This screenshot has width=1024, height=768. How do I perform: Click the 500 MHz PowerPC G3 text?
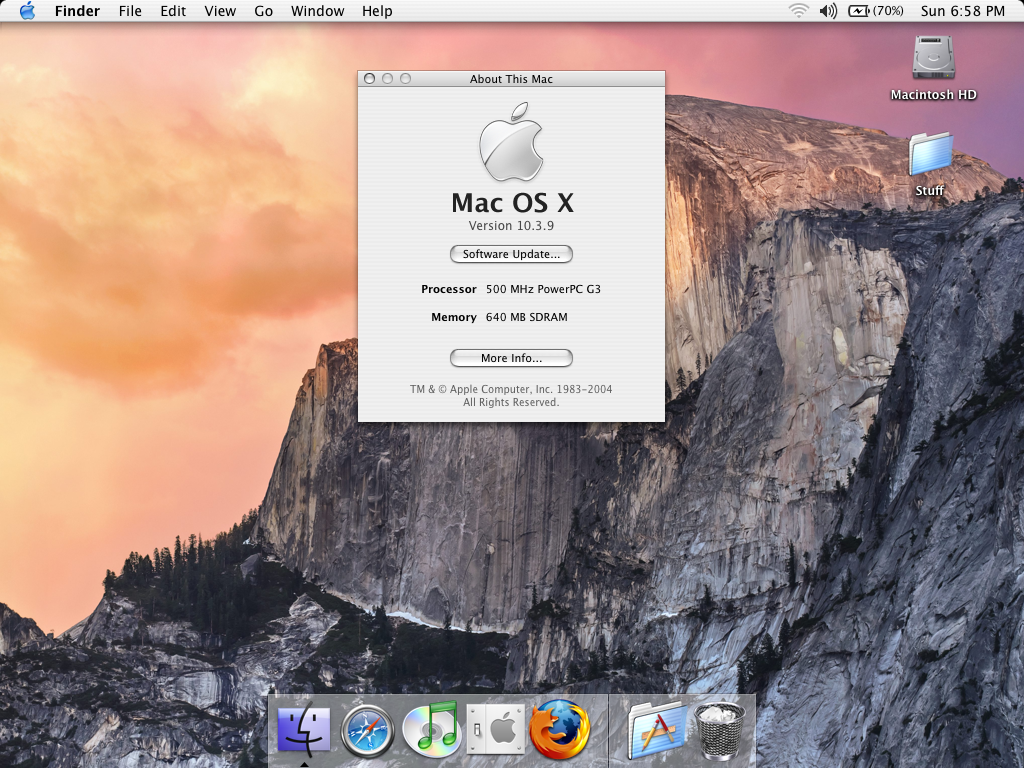coord(543,289)
